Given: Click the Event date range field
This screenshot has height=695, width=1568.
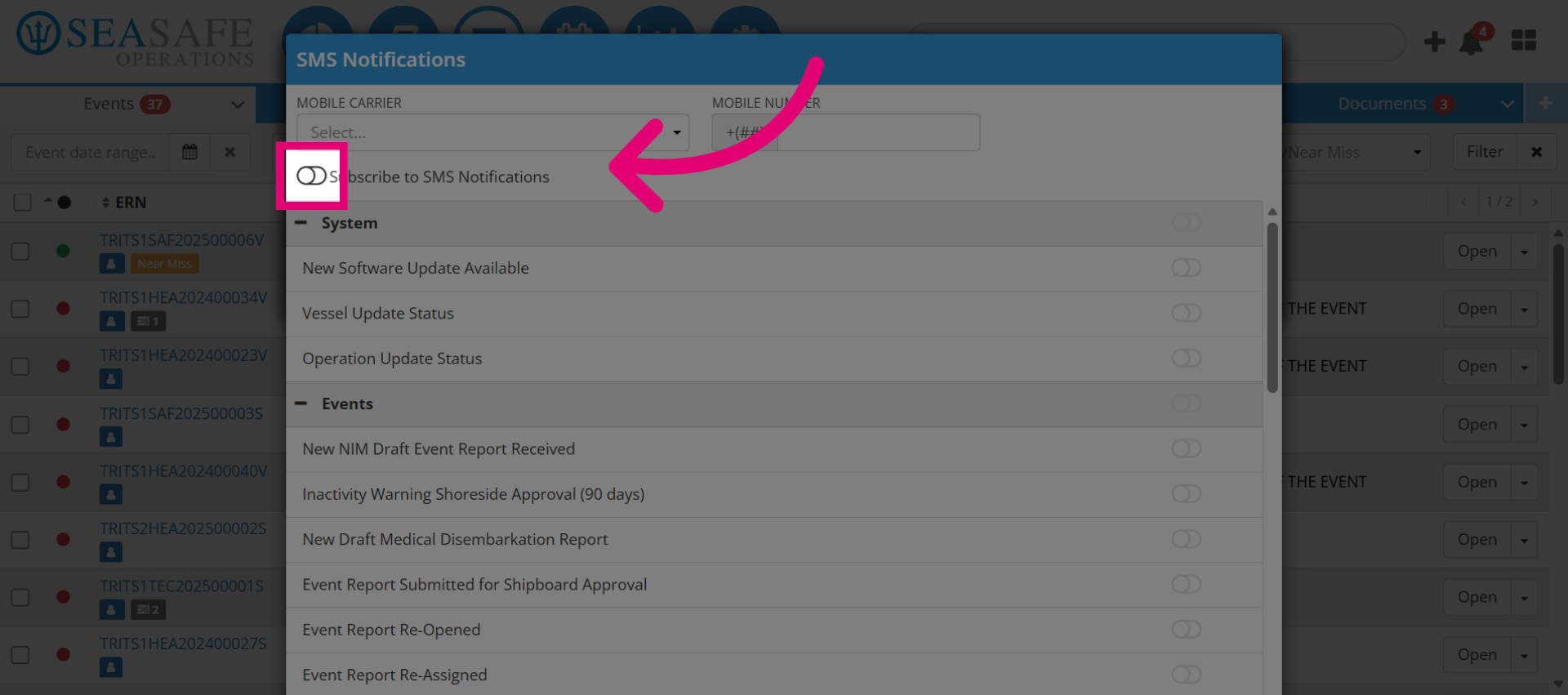Looking at the screenshot, I should pos(90,152).
